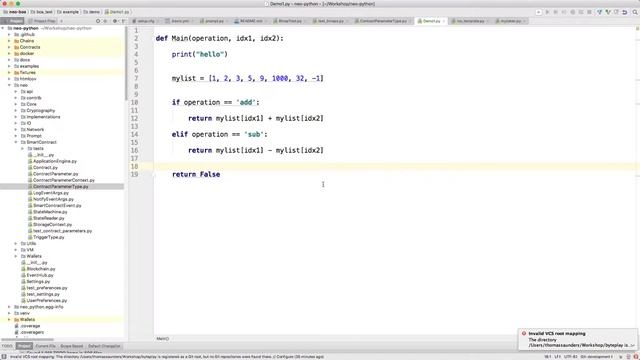Select the Current File tab in the TODO panel

tap(45, 346)
